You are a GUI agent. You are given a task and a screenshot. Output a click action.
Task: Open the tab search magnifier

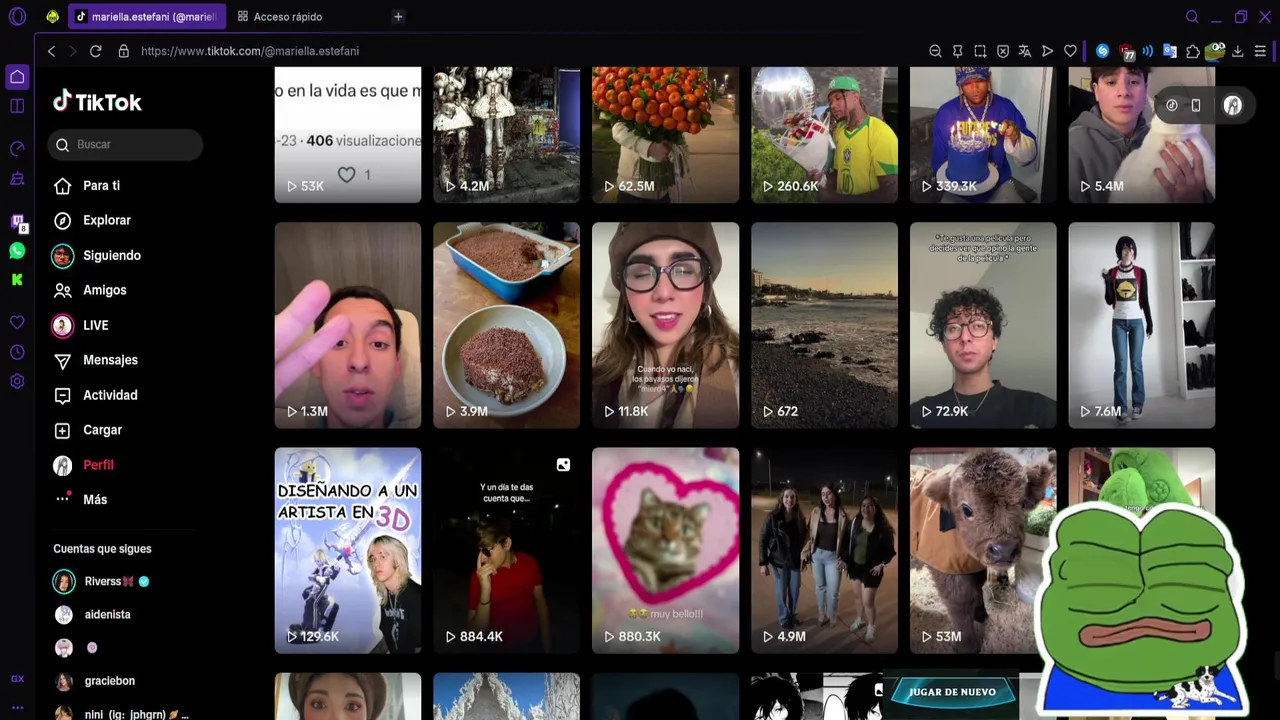[x=1192, y=16]
